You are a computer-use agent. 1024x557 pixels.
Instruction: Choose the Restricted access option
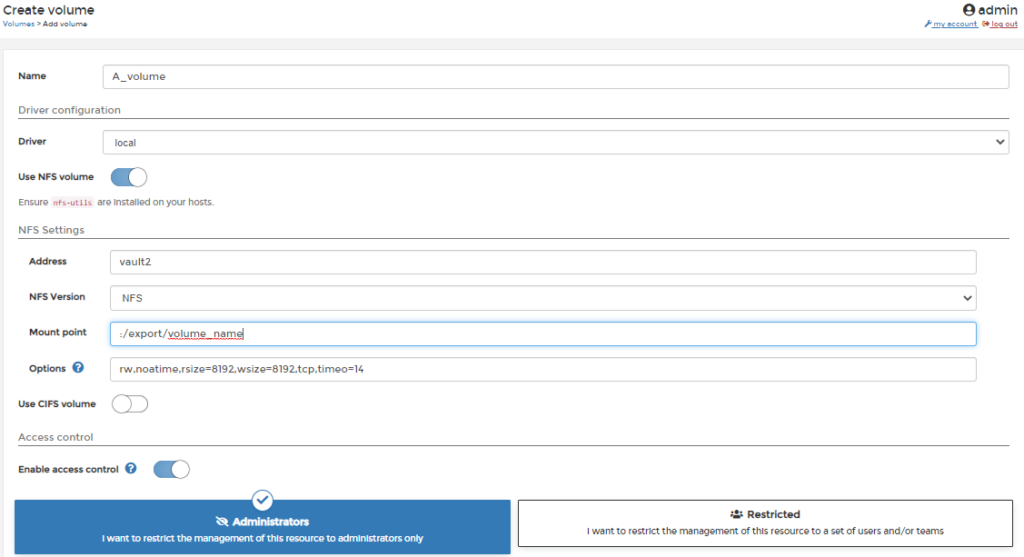765,523
